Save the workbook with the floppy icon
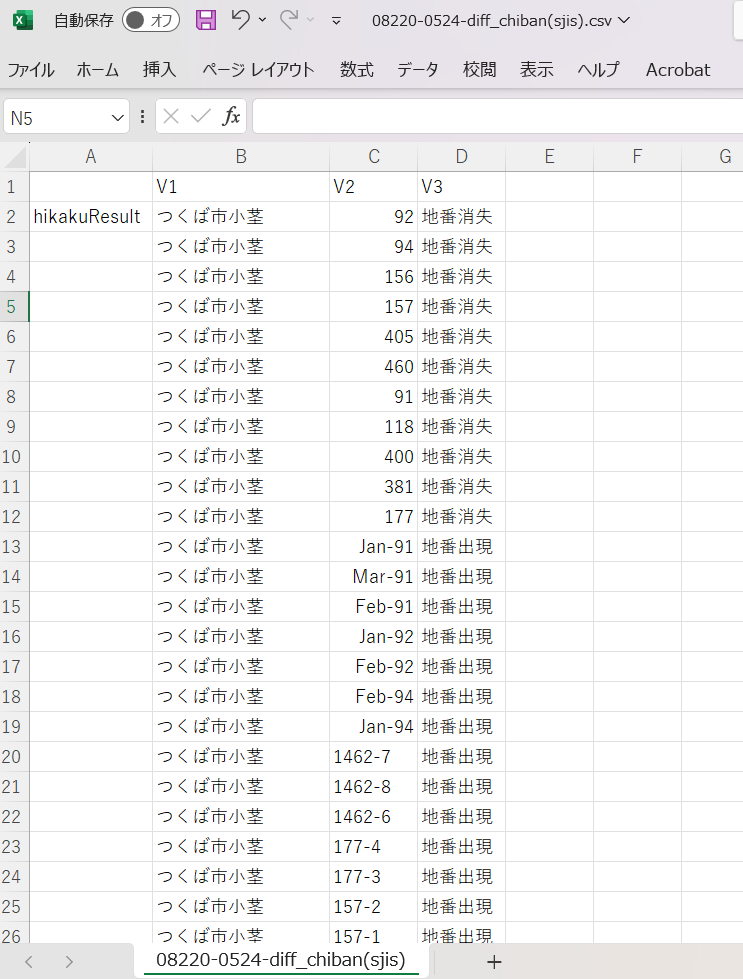 tap(205, 20)
